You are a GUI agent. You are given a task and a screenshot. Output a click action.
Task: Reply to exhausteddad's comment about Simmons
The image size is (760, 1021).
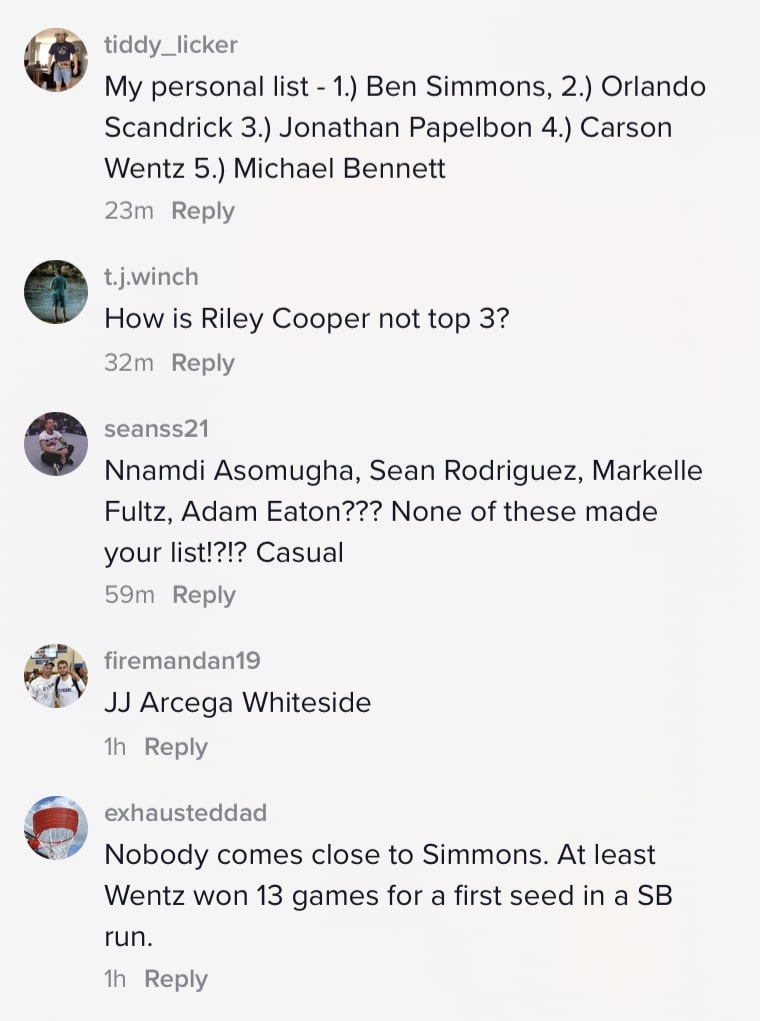click(176, 979)
